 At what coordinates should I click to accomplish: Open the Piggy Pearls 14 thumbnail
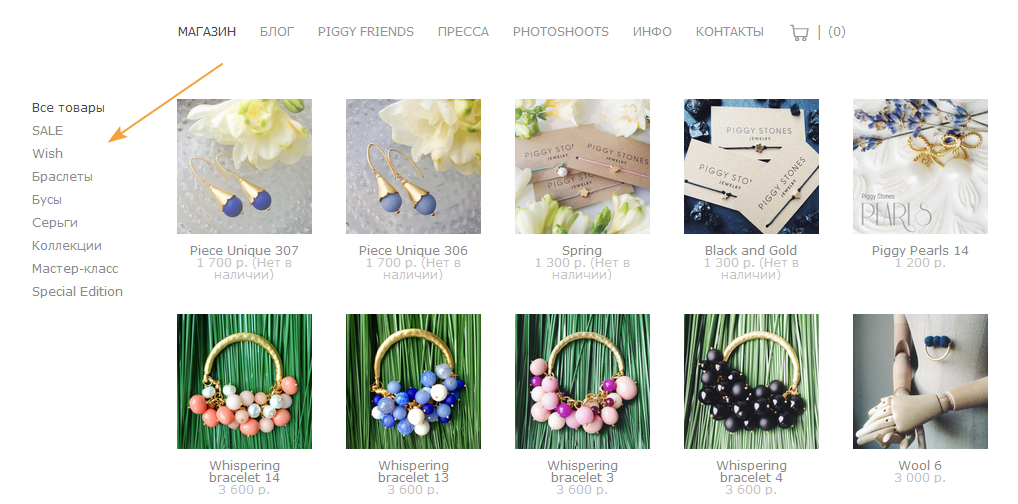pyautogui.click(x=920, y=166)
